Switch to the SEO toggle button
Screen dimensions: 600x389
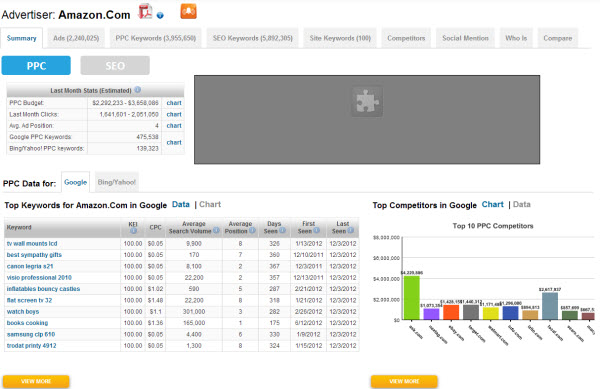click(115, 65)
